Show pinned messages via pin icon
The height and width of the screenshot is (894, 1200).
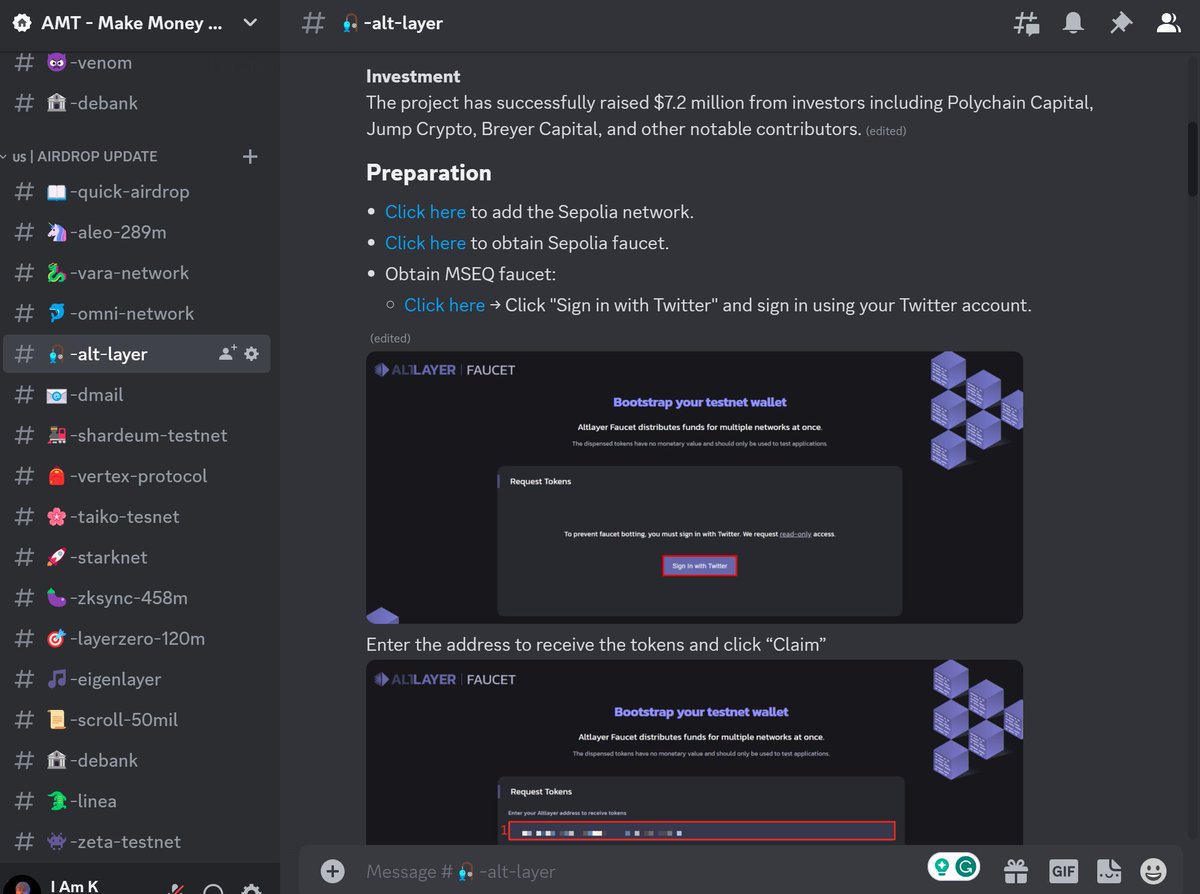click(1121, 23)
